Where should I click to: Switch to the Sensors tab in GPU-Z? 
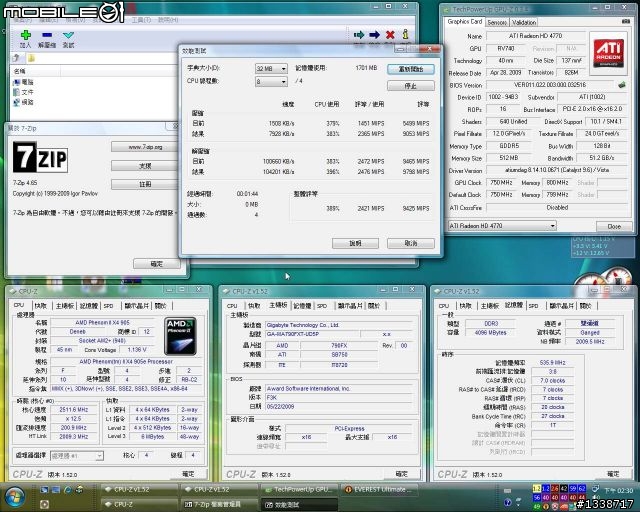(497, 22)
